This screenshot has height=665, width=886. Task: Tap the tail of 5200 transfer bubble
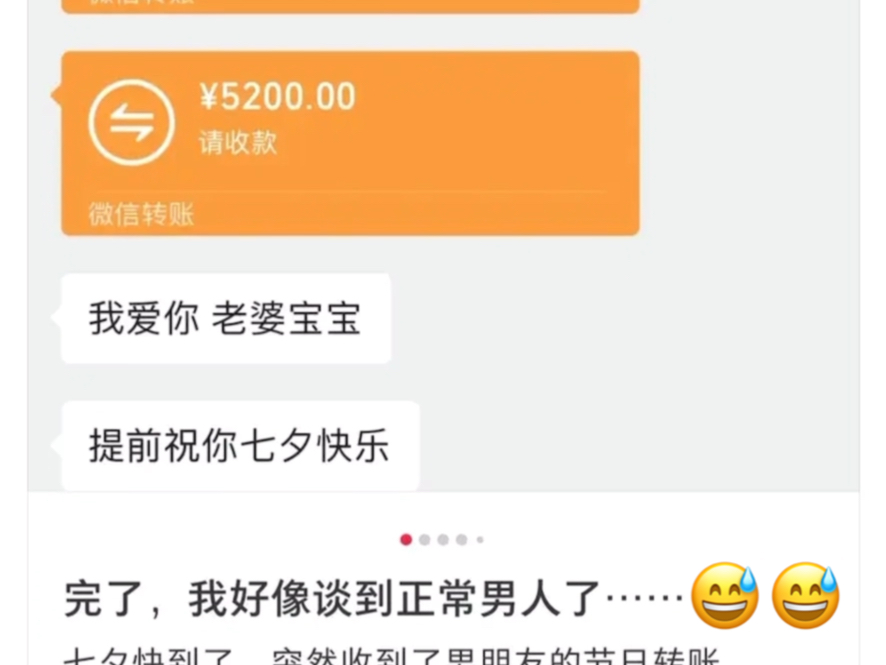(56, 94)
